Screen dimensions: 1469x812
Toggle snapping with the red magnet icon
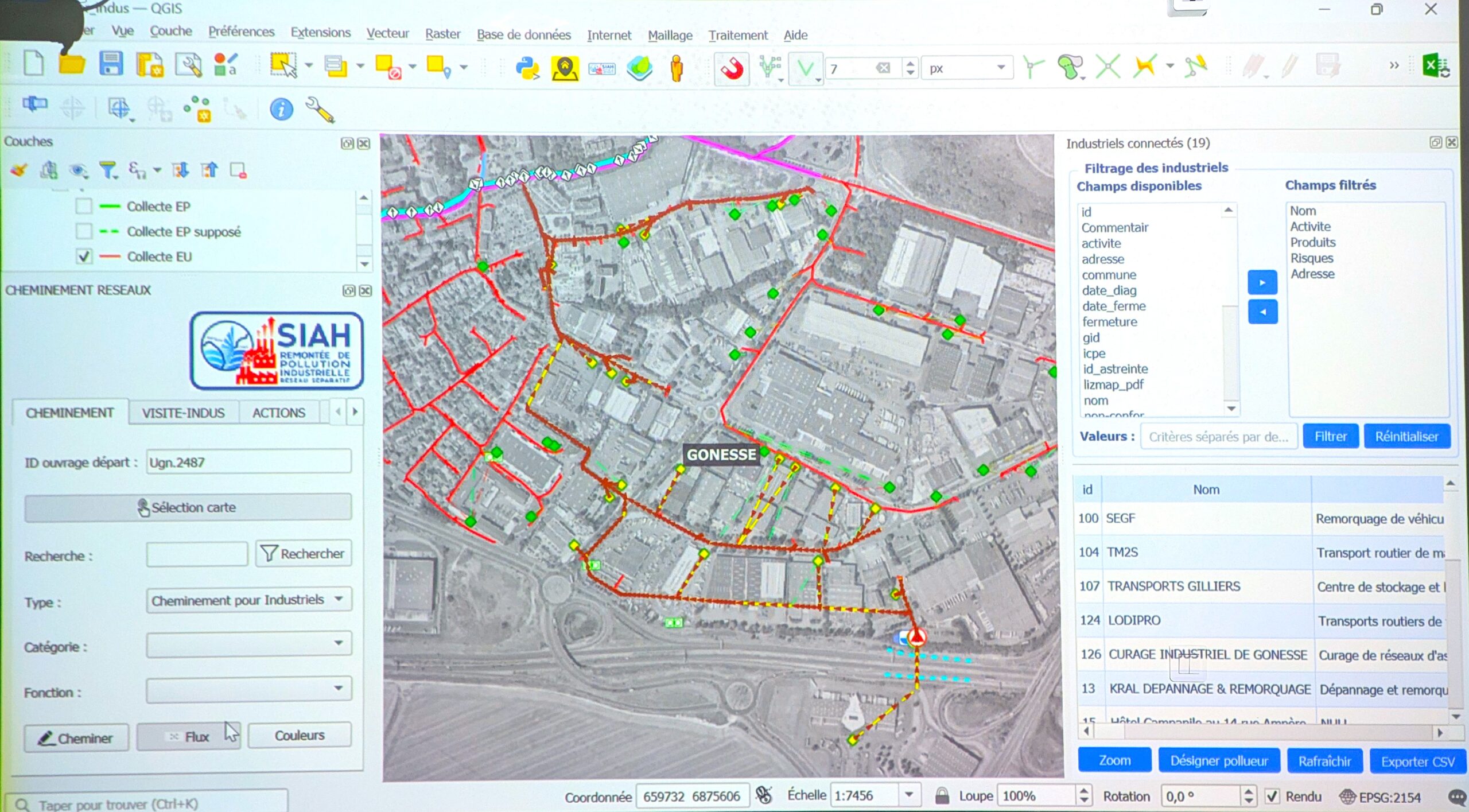point(732,69)
